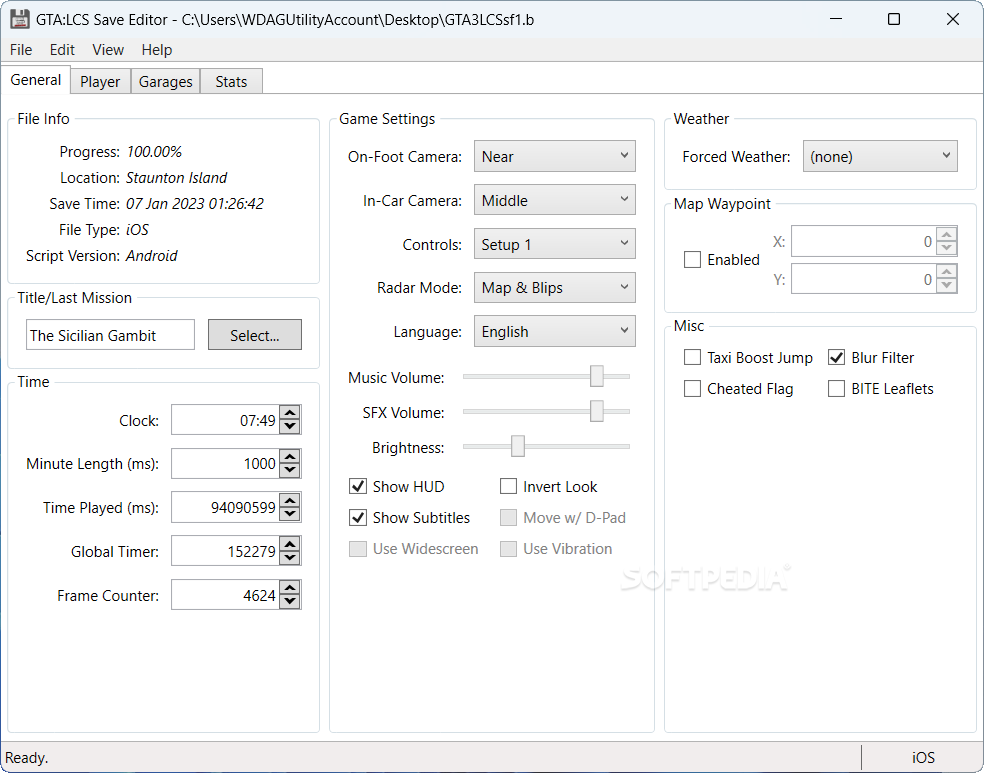This screenshot has width=984, height=773.
Task: Disable the Blur Filter checkbox
Action: 837,358
